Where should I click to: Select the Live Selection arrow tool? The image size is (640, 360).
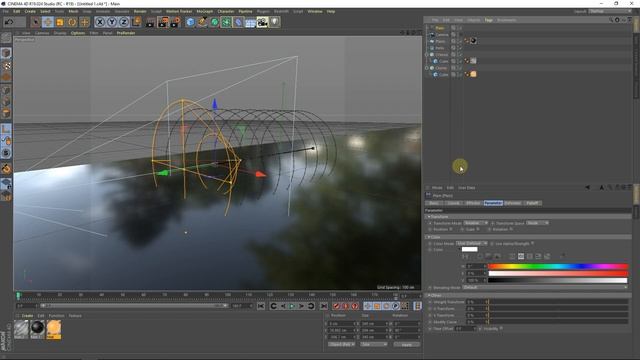36,22
